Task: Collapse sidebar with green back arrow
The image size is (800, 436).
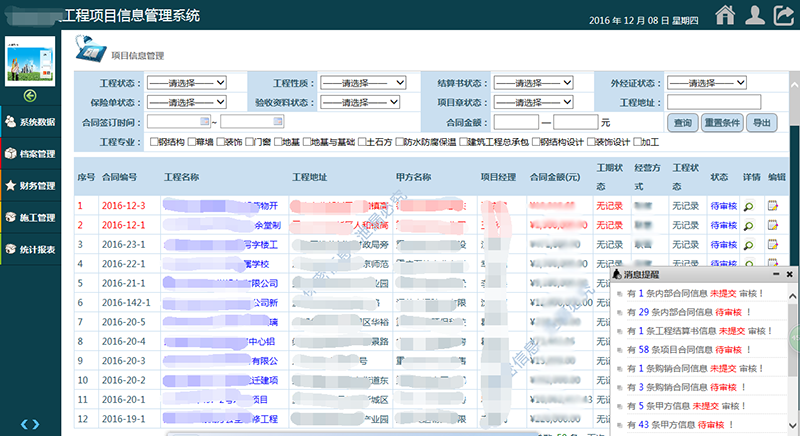Action: click(x=30, y=95)
